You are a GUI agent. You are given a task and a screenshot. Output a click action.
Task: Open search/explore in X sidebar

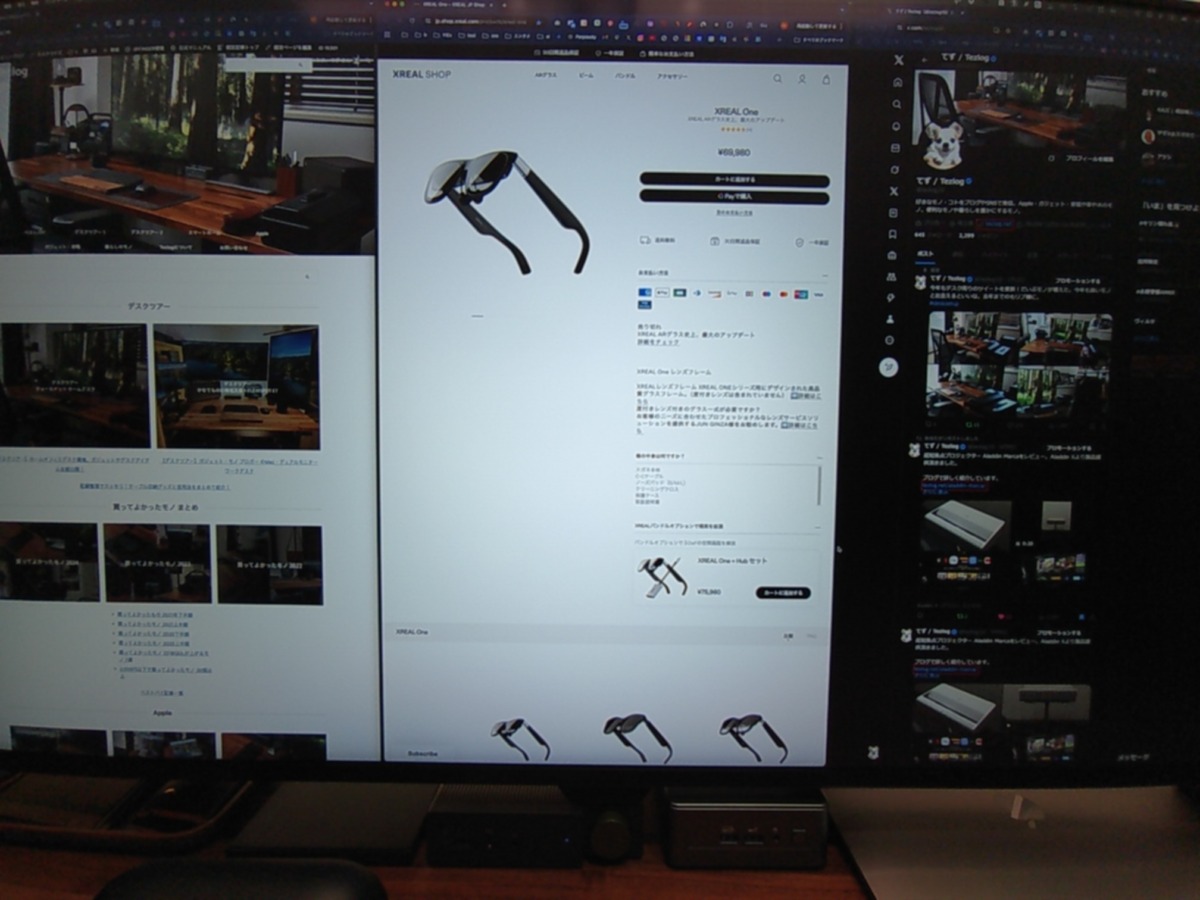(x=896, y=104)
